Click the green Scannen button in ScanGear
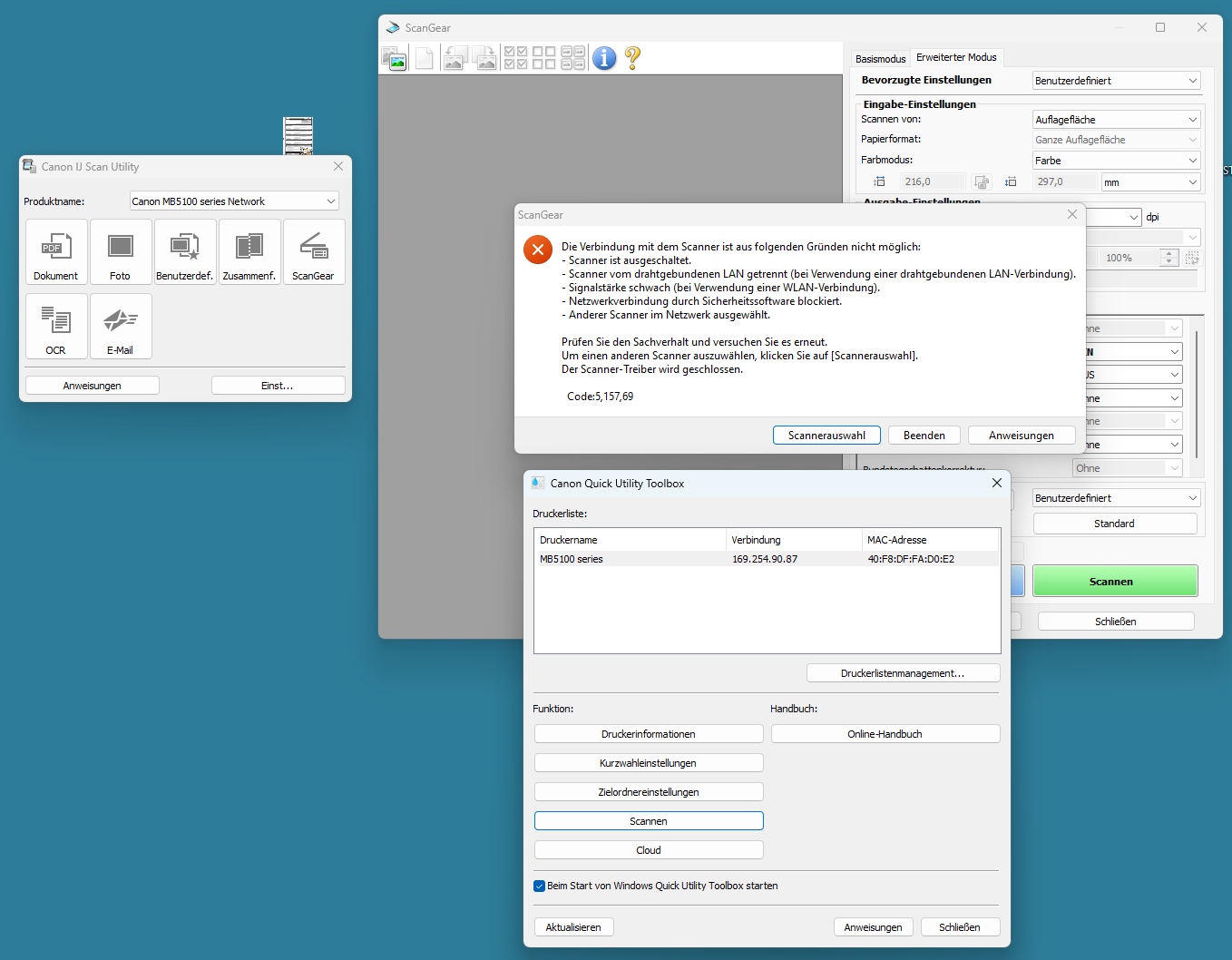 tap(1115, 582)
